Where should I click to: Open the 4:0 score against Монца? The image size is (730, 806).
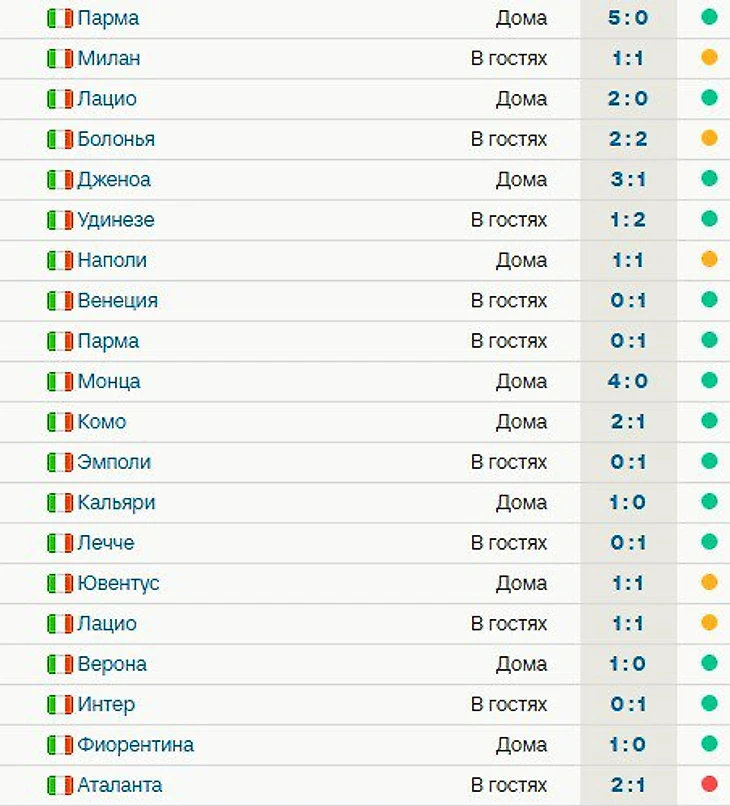628,381
